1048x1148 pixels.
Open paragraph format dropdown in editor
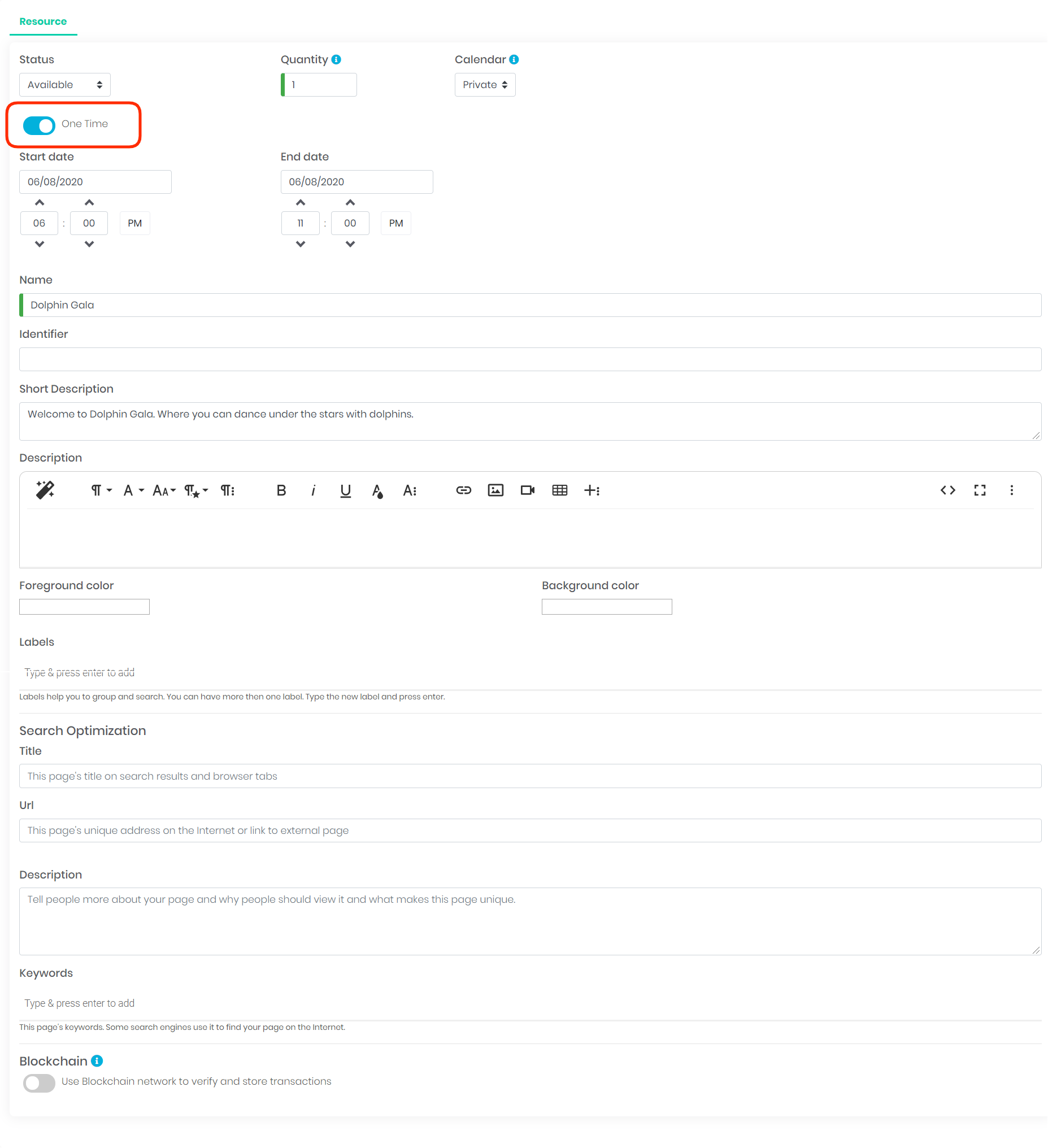pos(101,490)
